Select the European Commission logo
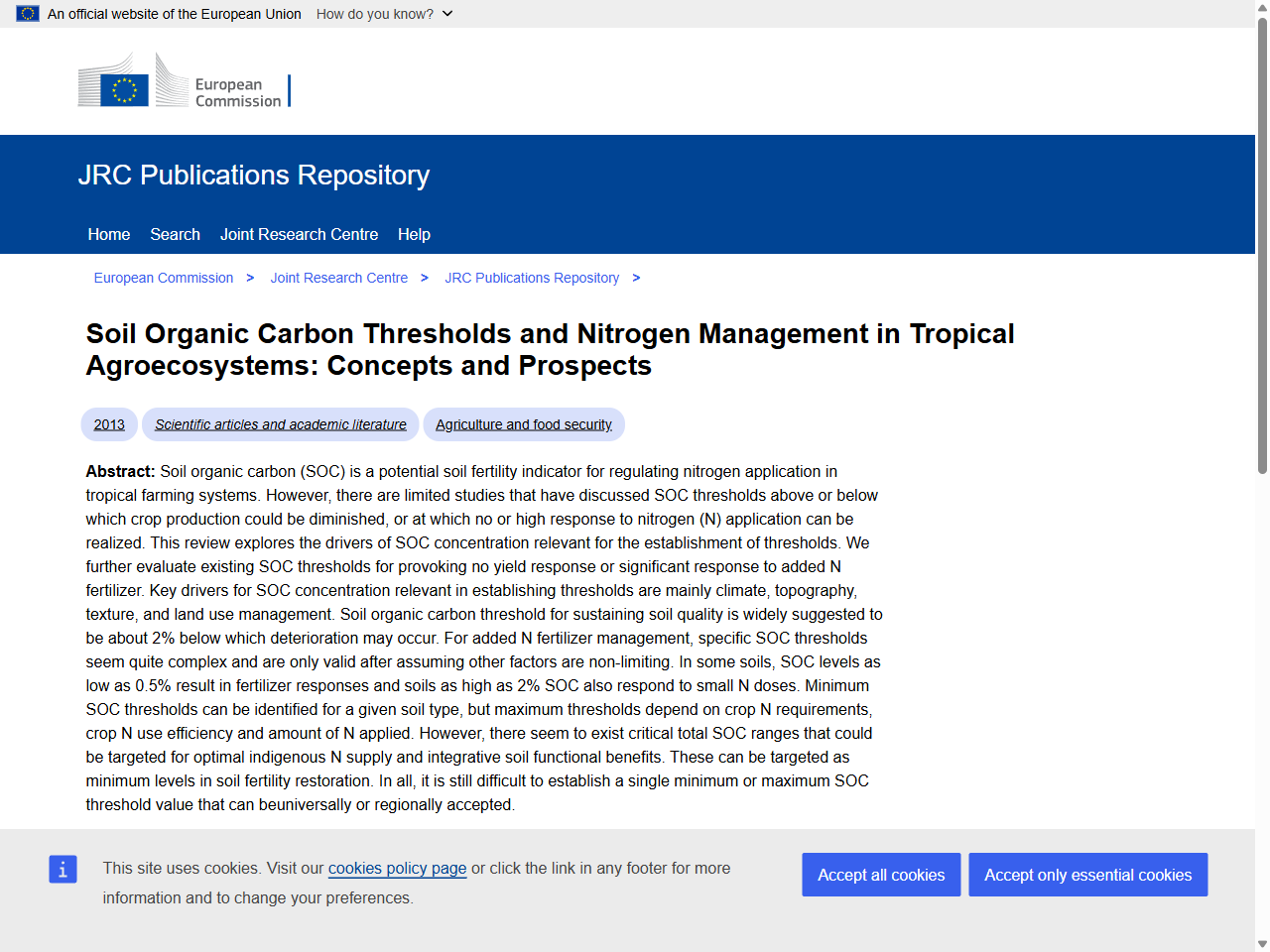This screenshot has width=1270, height=952. [x=184, y=81]
